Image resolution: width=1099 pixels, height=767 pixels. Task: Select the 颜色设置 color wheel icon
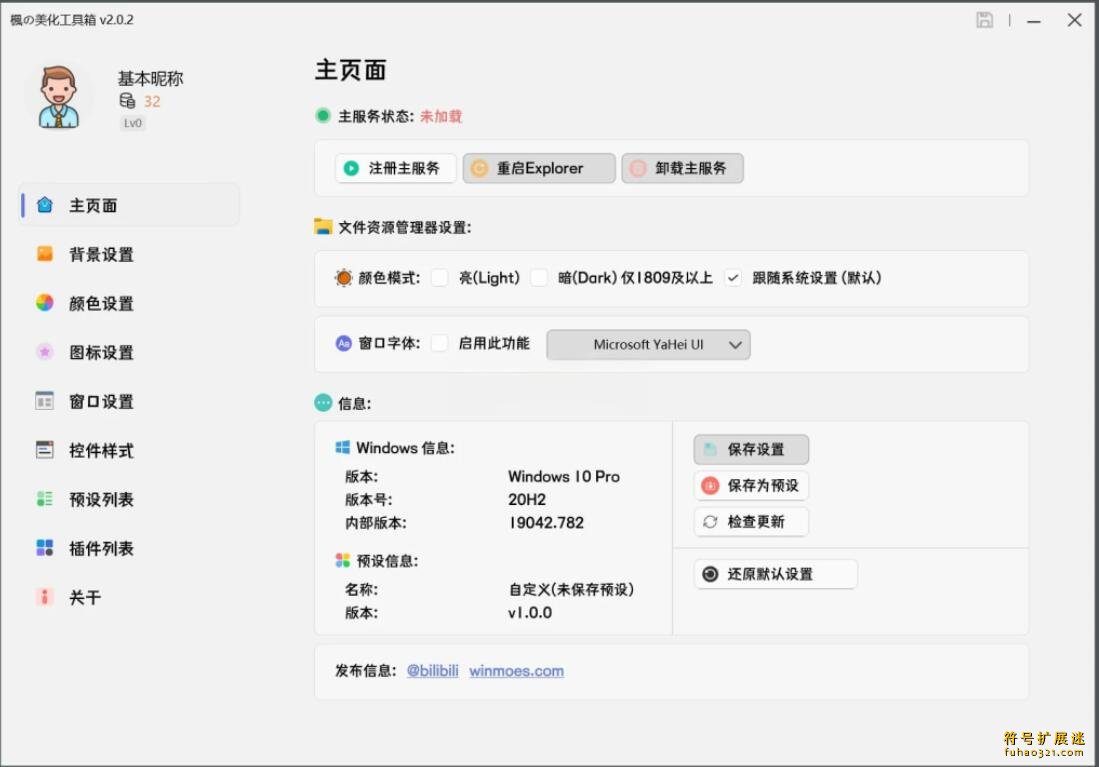coord(45,303)
